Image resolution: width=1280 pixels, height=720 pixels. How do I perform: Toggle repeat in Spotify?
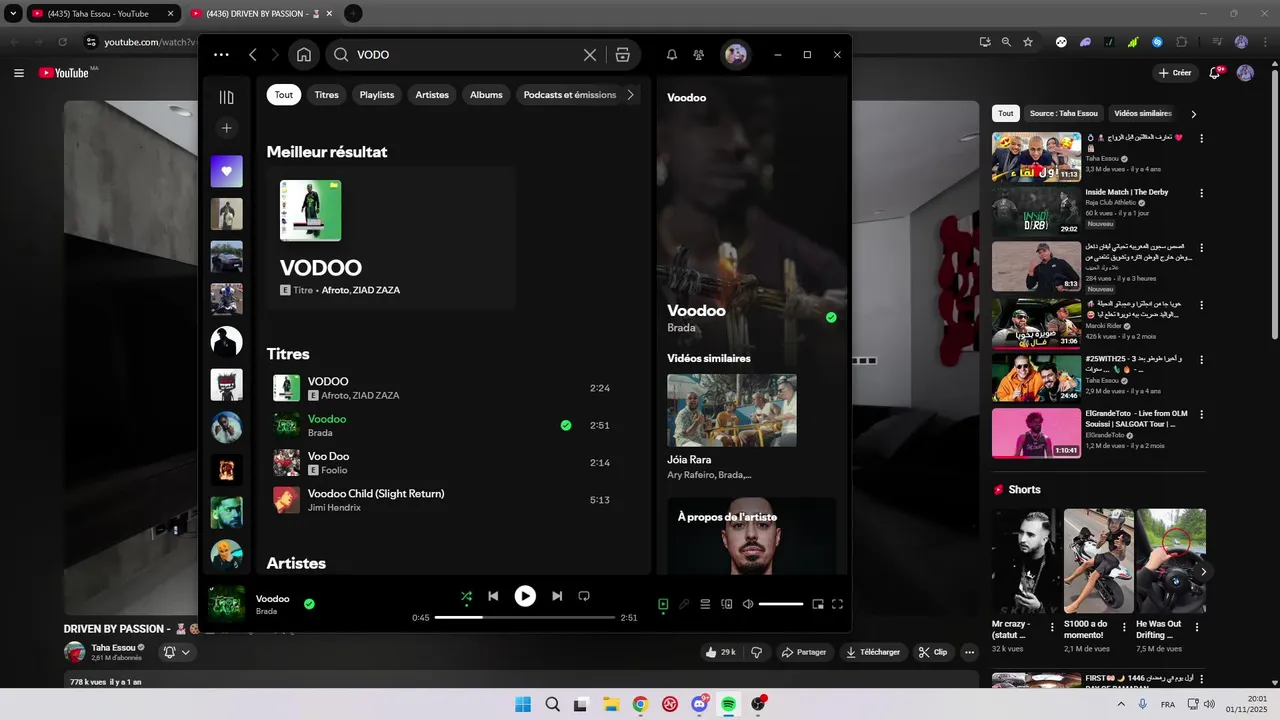[x=584, y=596]
